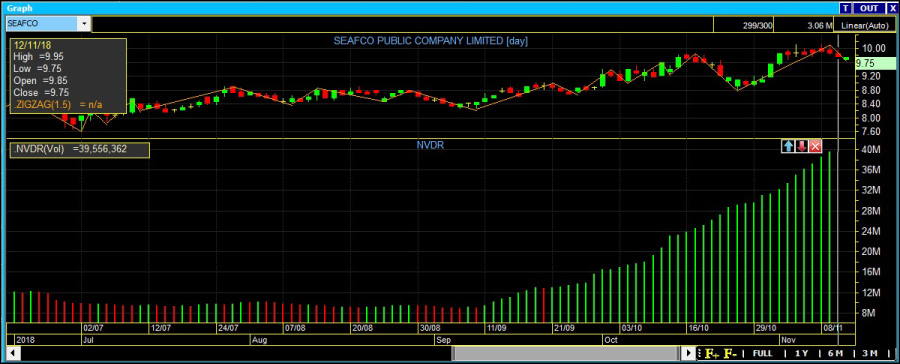Click the SEAFCO symbol input field
Screen dimensions: 900x364
[x=42, y=24]
